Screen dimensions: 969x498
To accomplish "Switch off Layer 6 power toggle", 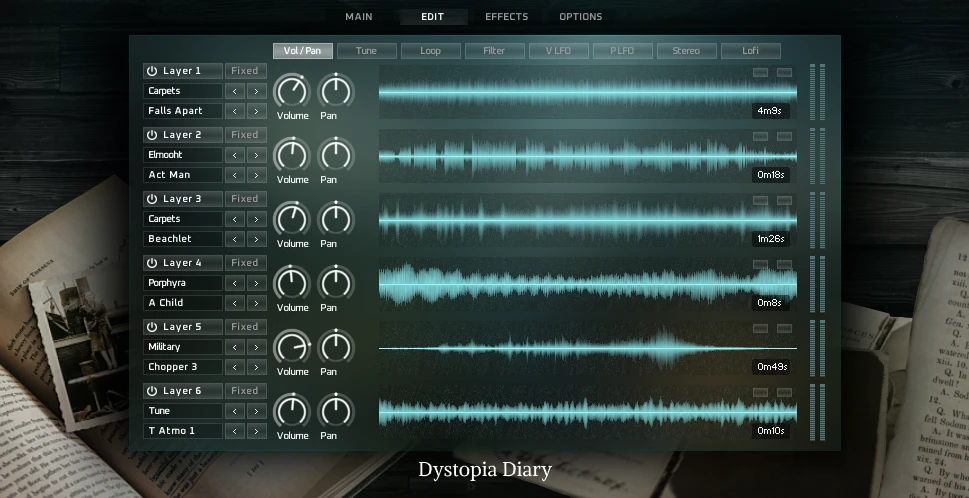I will pos(152,391).
